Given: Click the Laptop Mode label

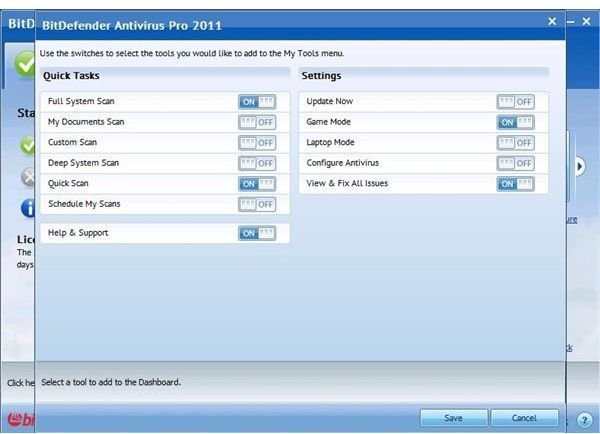Looking at the screenshot, I should [331, 143].
